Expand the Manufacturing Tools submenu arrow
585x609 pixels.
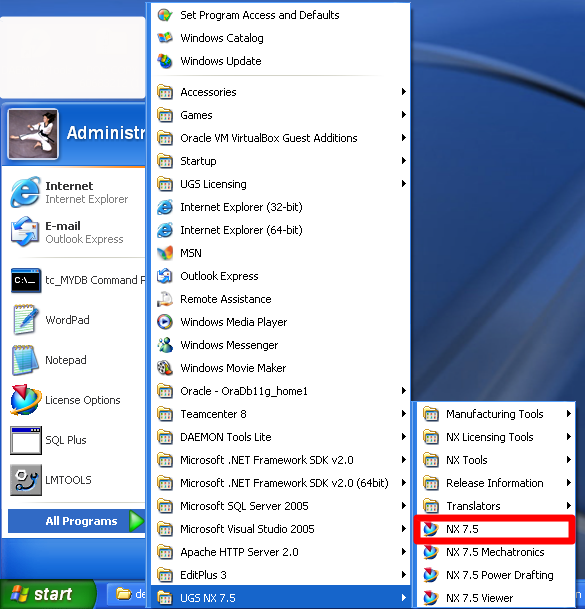(x=568, y=414)
